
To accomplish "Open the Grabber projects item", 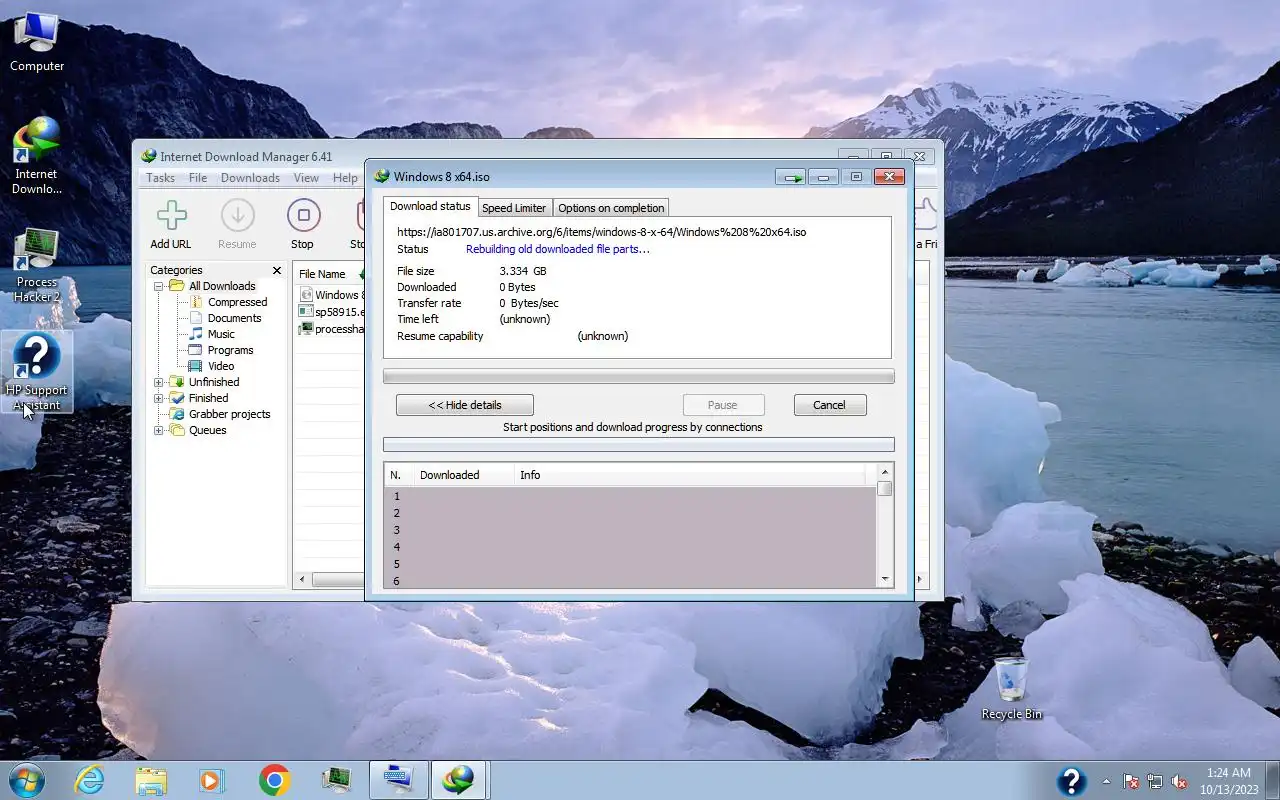I will pos(229,414).
